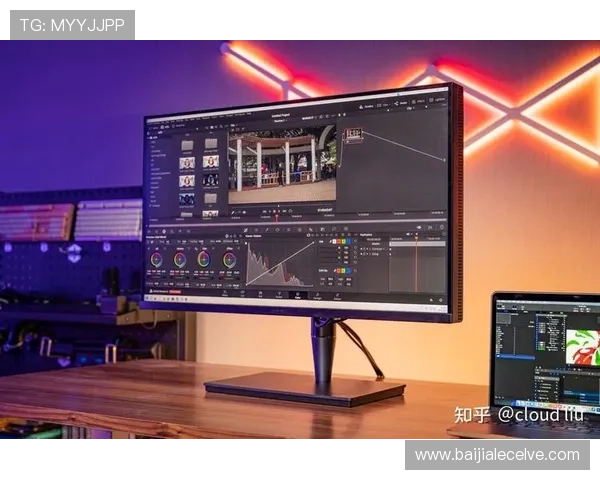Click the red channel button in curves
This screenshot has width=600, height=480.
[337, 242]
